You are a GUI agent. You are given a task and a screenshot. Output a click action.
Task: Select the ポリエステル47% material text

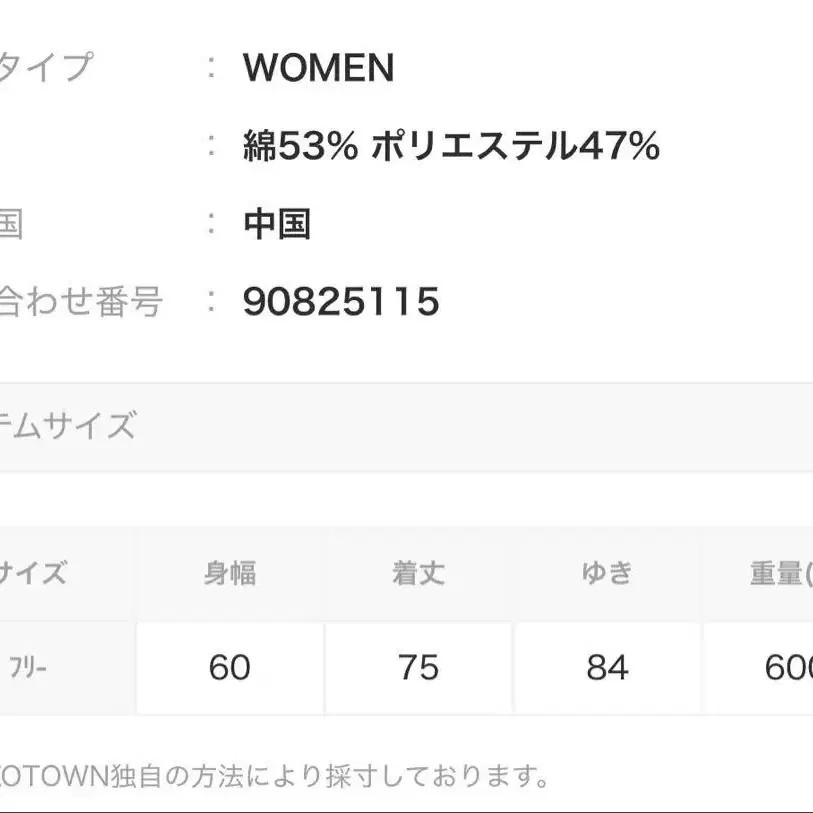pyautogui.click(x=515, y=147)
